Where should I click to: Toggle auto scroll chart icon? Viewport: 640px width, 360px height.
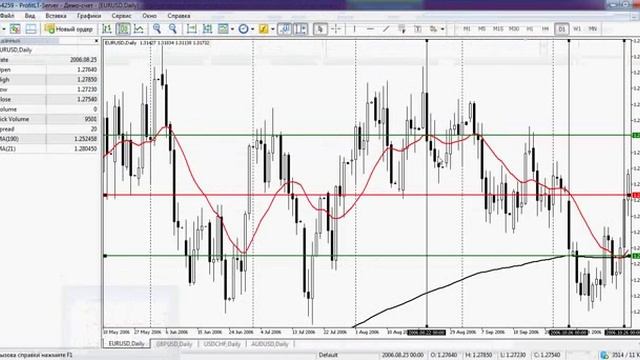coord(207,29)
